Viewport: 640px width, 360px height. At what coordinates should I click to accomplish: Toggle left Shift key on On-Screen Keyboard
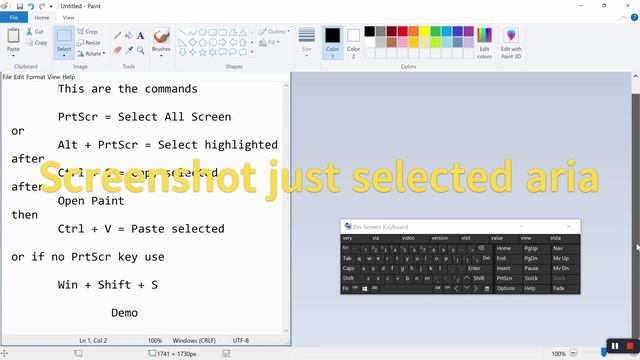352,278
